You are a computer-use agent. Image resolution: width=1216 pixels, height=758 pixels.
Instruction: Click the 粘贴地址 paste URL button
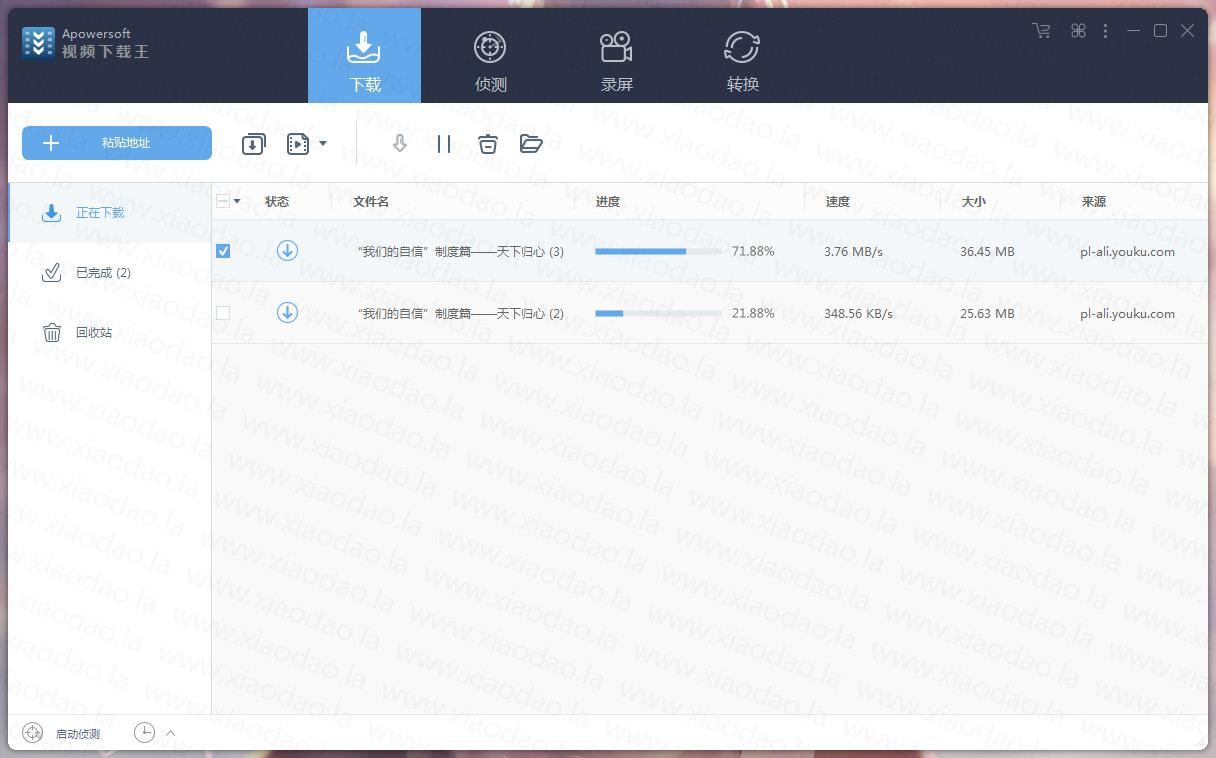[117, 143]
